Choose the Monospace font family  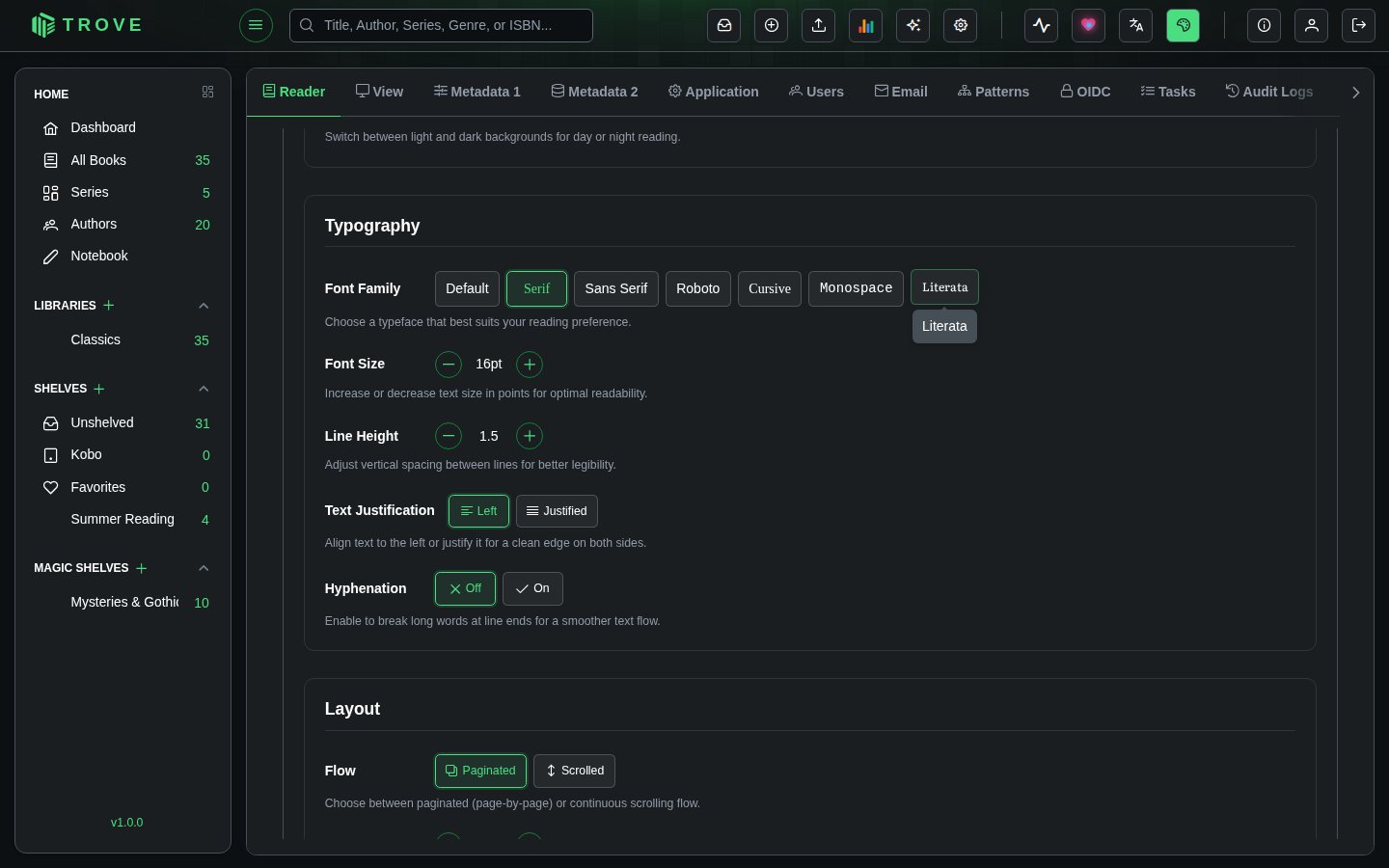(856, 288)
